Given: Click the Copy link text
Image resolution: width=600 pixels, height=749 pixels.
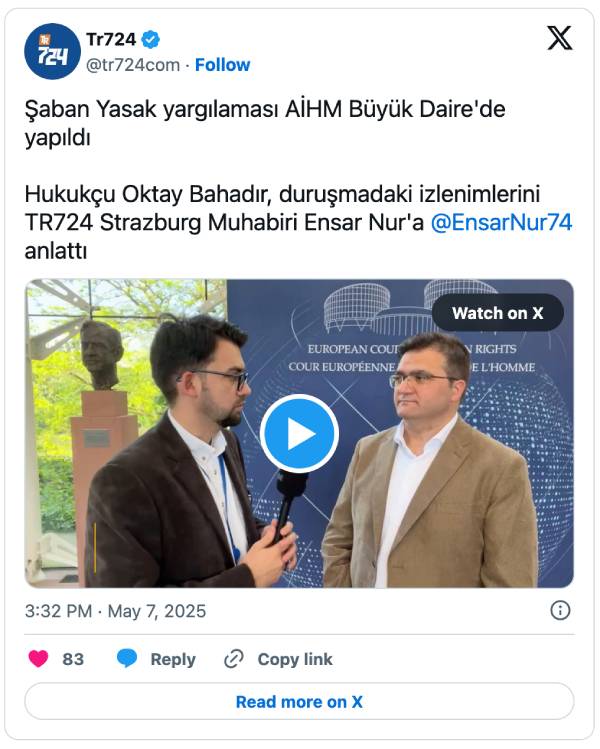Looking at the screenshot, I should [295, 659].
